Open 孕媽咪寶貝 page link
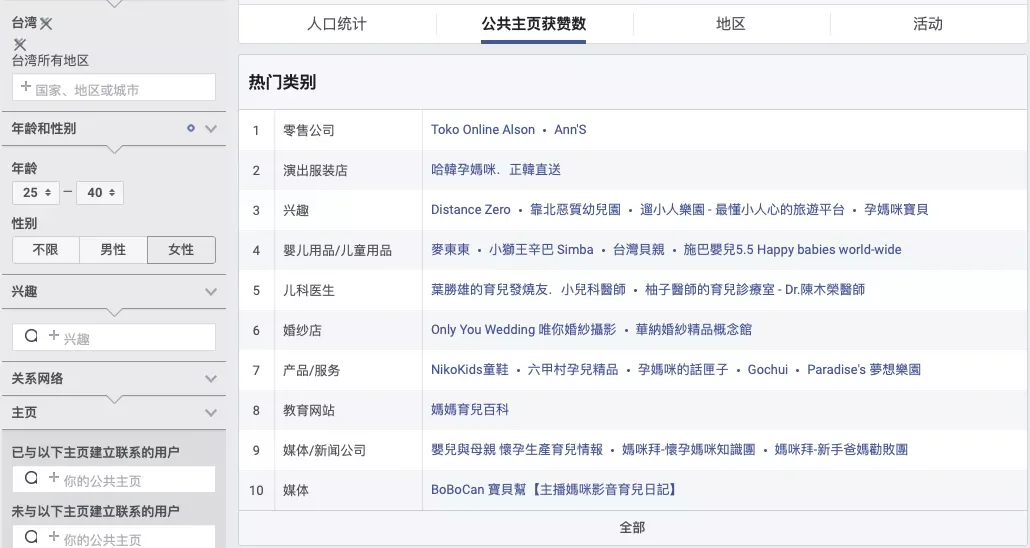The width and height of the screenshot is (1030, 548). pyautogui.click(x=896, y=210)
